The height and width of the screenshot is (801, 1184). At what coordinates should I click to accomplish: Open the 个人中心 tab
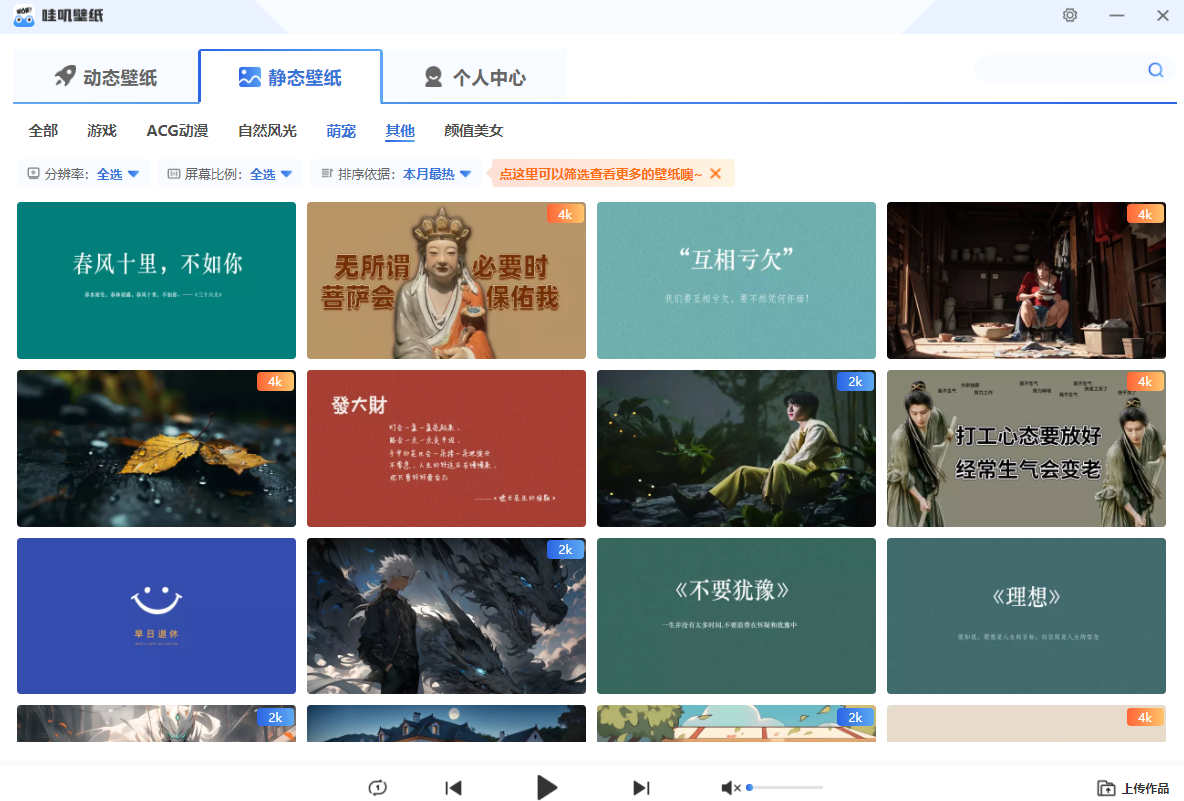[x=475, y=75]
